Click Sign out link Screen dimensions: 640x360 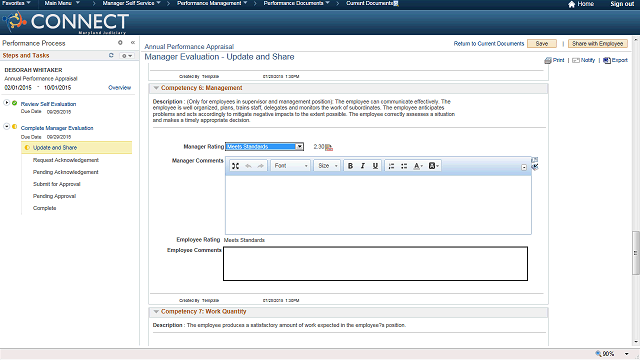(622, 4)
